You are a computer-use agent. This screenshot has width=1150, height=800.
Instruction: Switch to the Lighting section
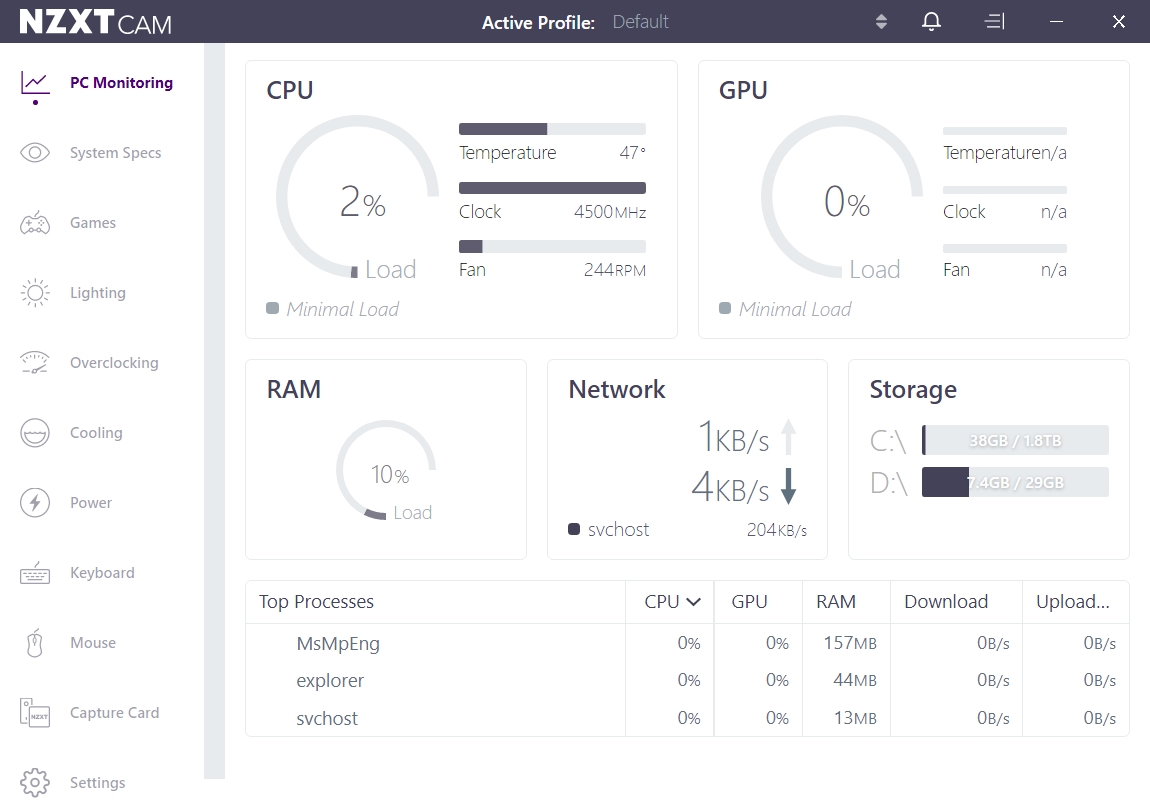pos(98,293)
